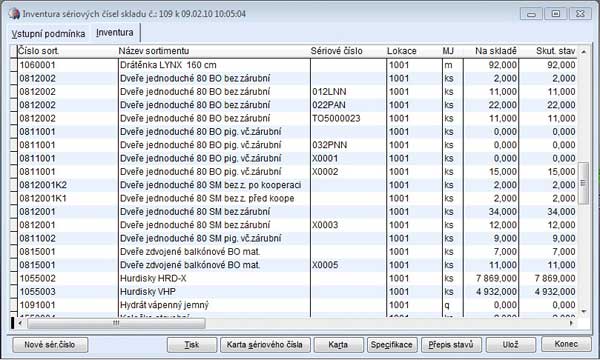Image resolution: width=600 pixels, height=360 pixels.
Task: Click Dveře jednoduché 80 SM před koope
Action: point(214,198)
